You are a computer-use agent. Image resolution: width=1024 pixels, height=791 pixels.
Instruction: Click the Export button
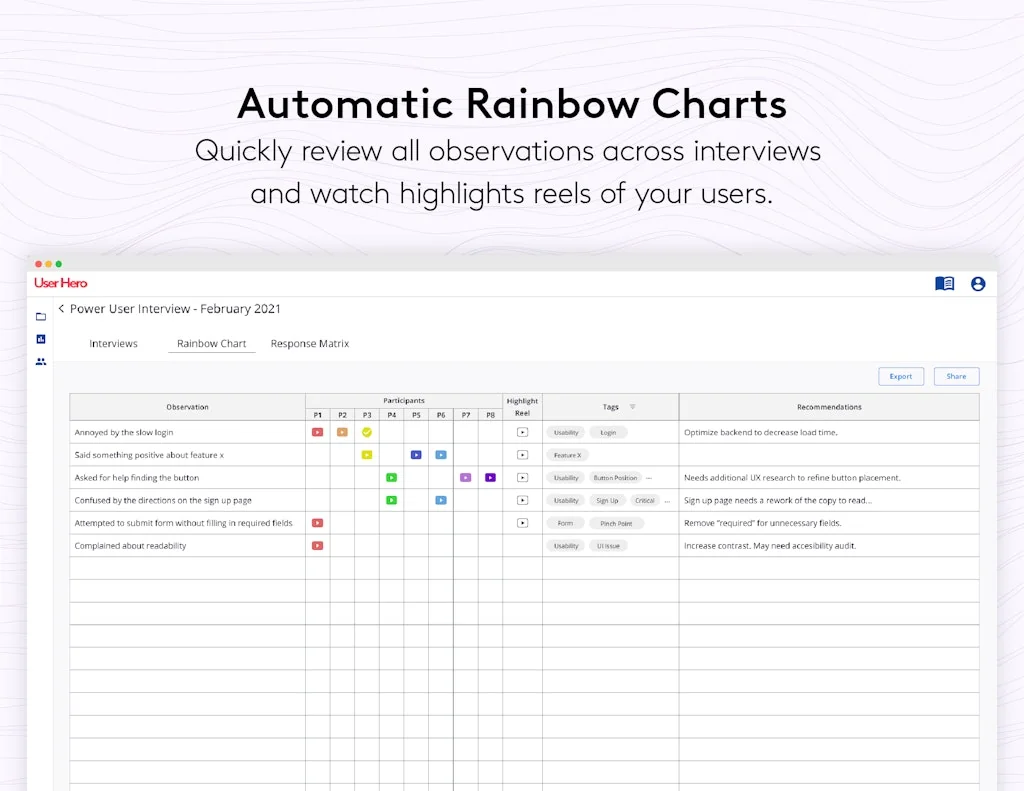pos(901,376)
